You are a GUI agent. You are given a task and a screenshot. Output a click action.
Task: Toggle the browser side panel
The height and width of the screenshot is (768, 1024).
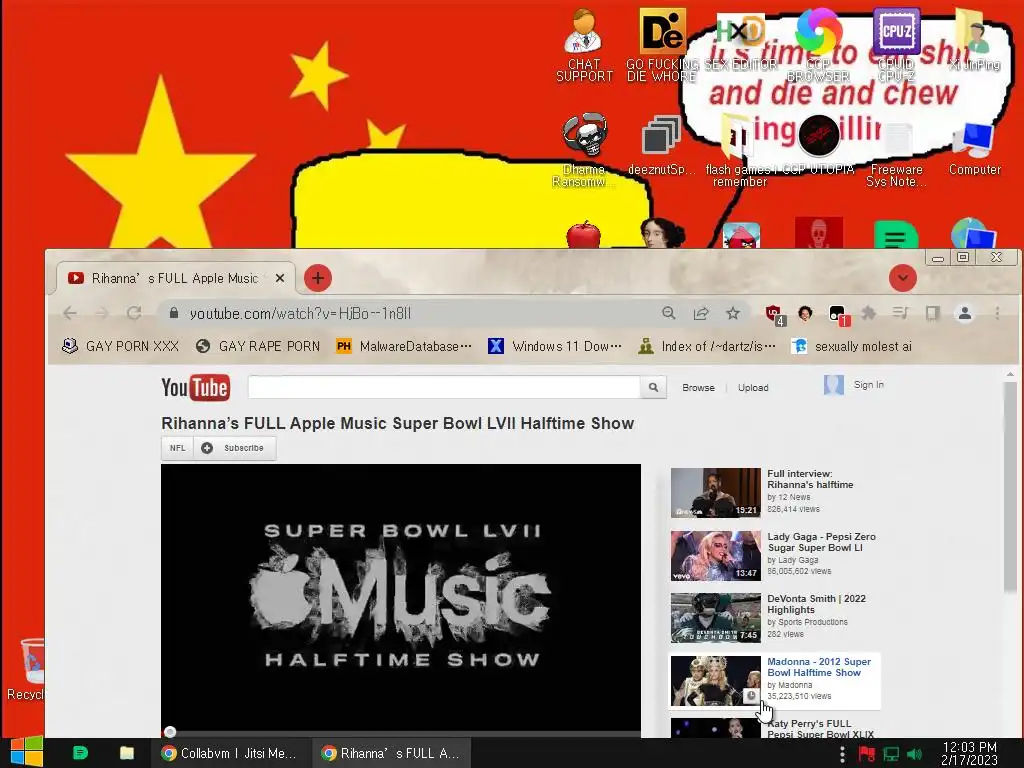click(933, 313)
